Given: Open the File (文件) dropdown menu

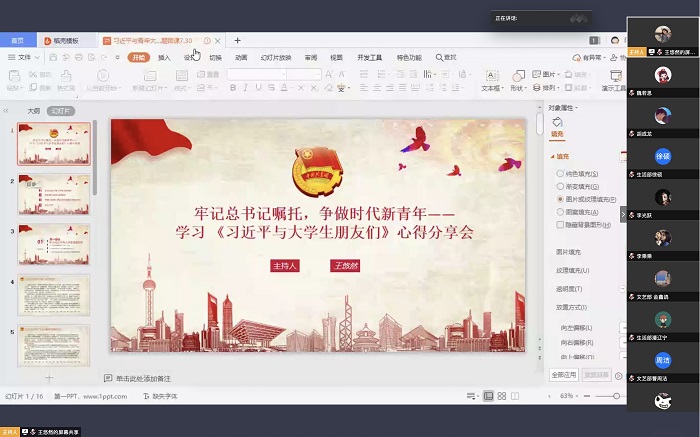Looking at the screenshot, I should [x=22, y=58].
